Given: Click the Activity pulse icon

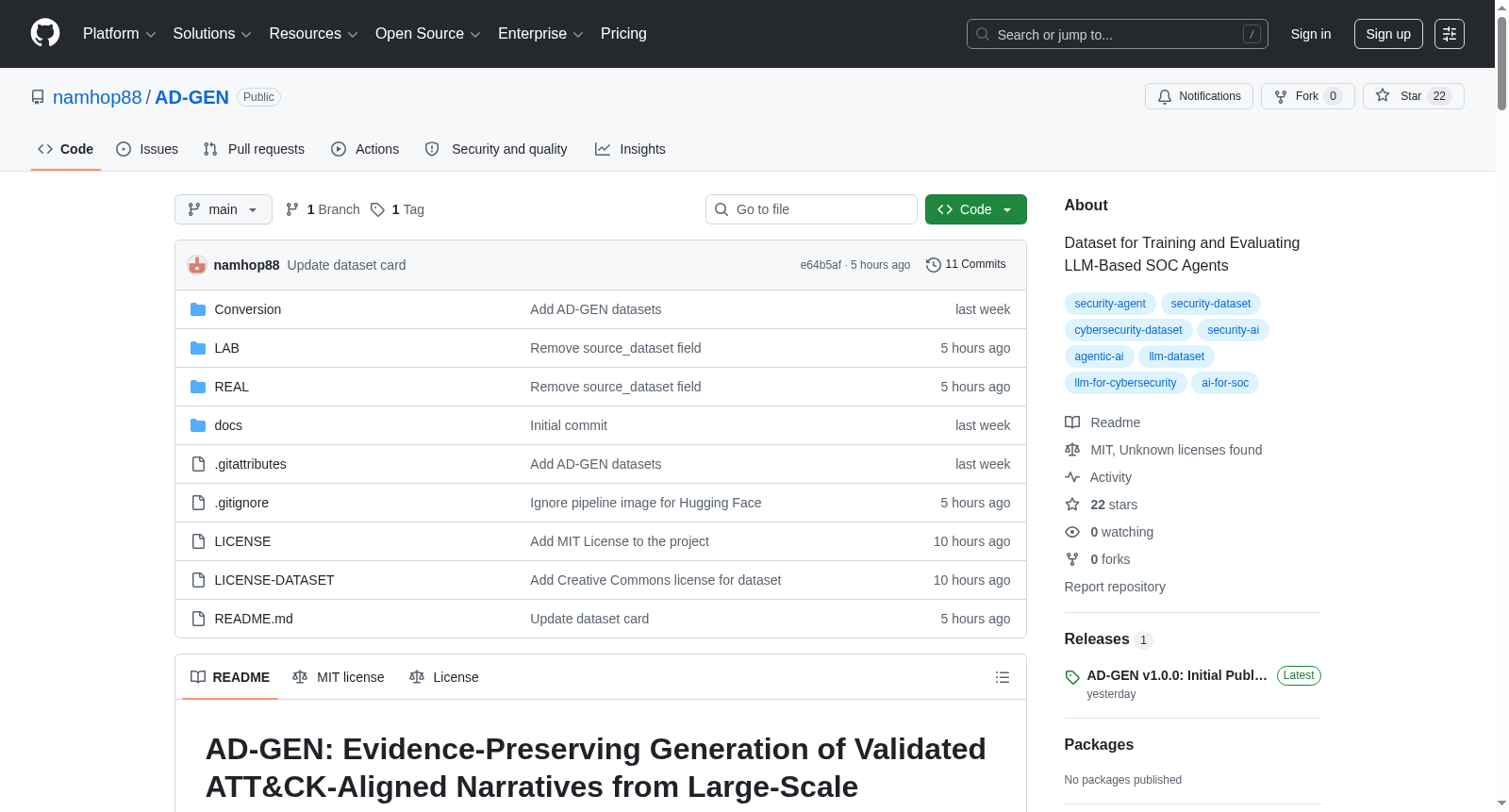Looking at the screenshot, I should click(x=1072, y=477).
